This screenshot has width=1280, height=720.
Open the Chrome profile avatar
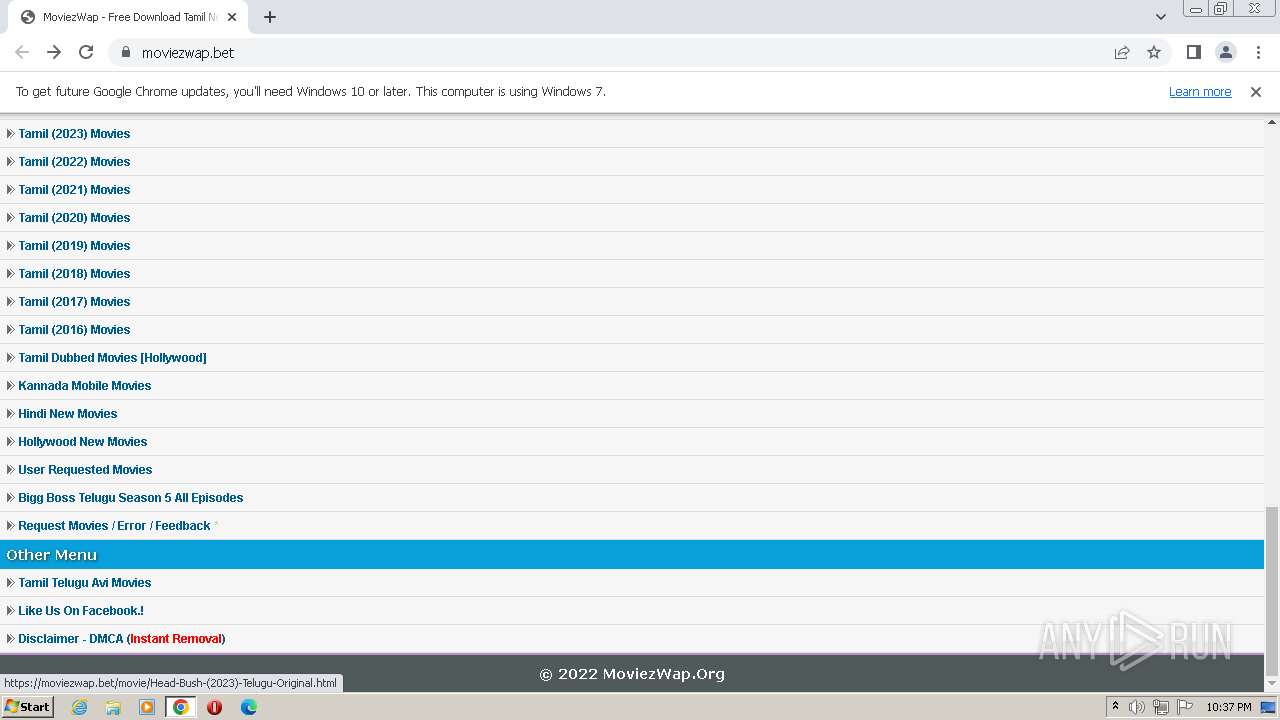[1226, 52]
